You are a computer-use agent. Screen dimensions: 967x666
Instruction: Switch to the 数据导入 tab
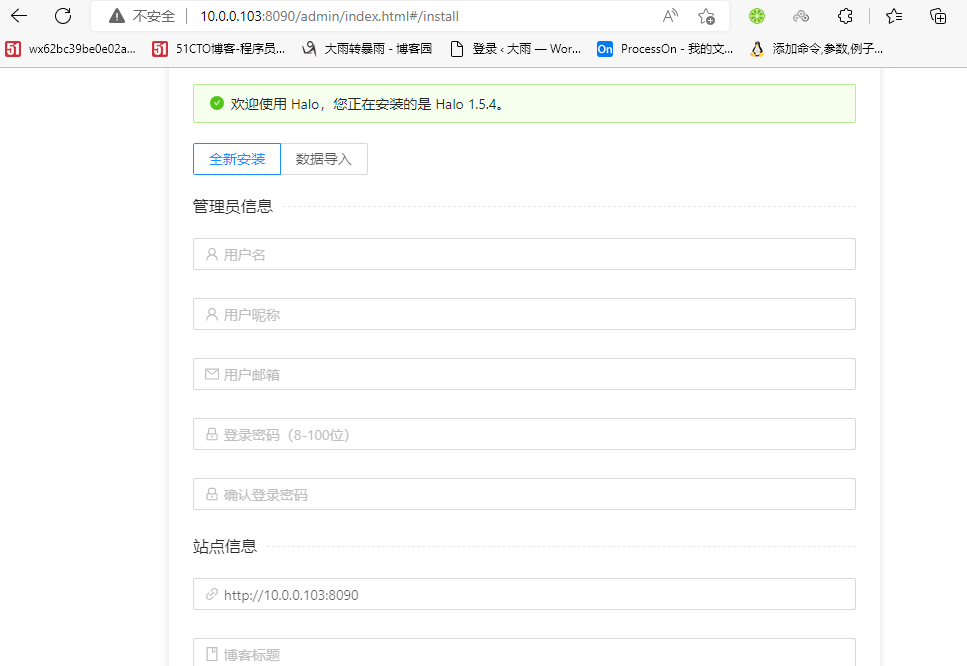[324, 159]
